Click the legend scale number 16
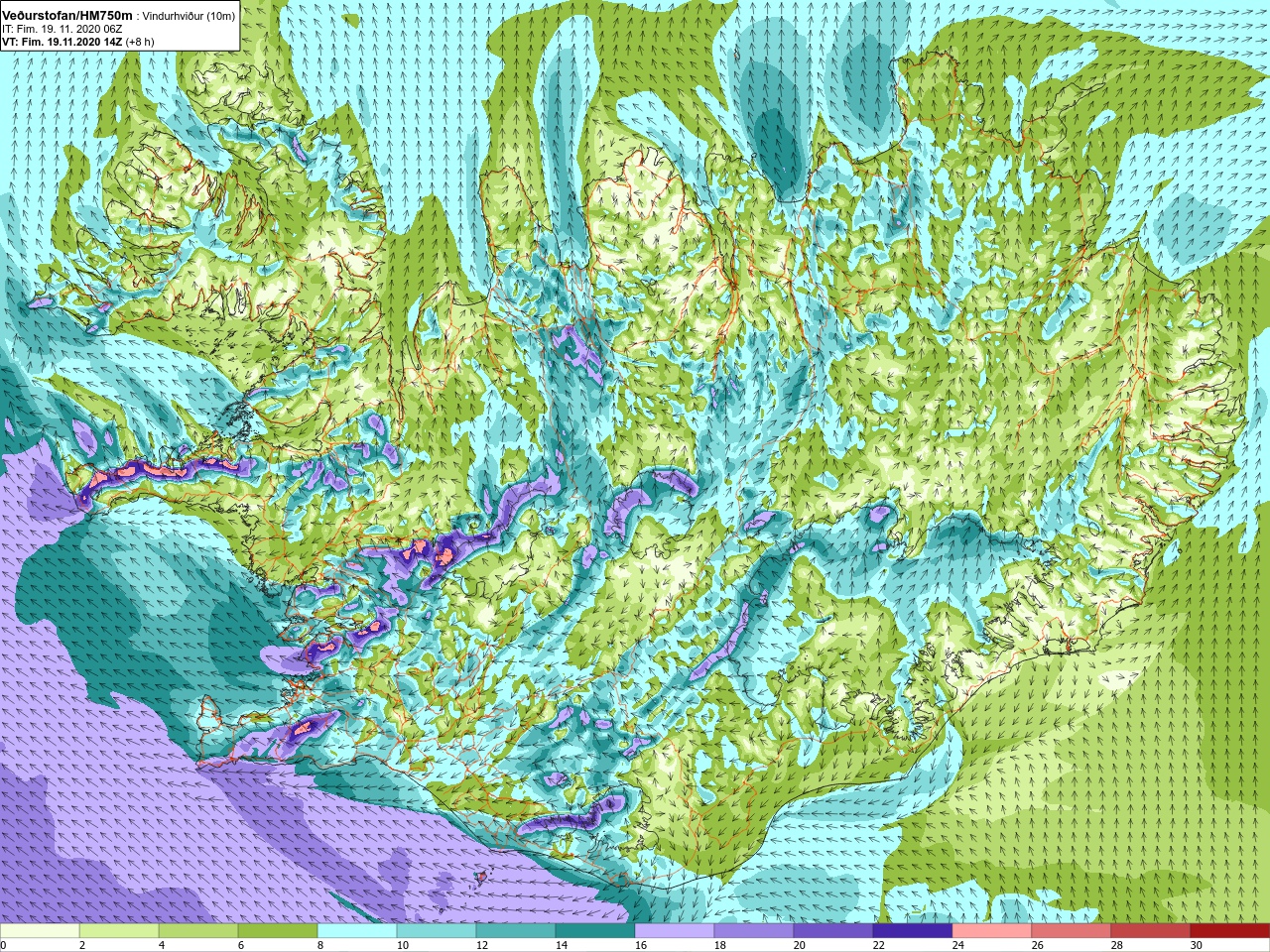 [x=640, y=945]
